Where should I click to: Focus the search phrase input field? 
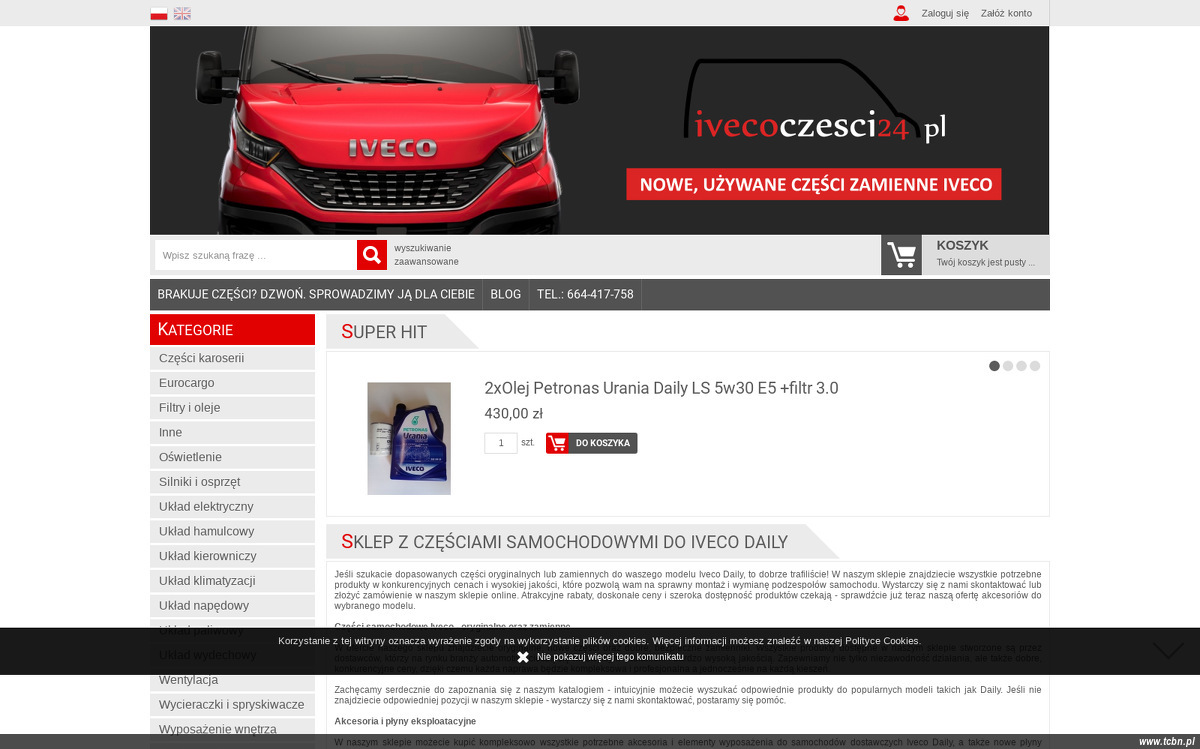click(x=256, y=255)
